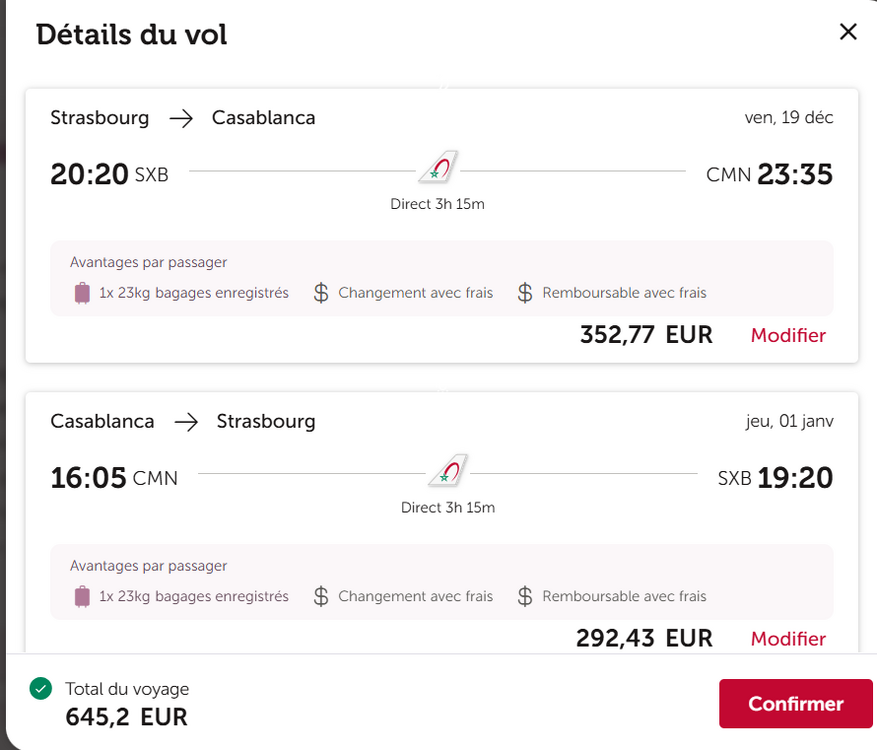Click the 352,77 EUR outbound price
Viewport: 877px width, 750px height.
[646, 335]
